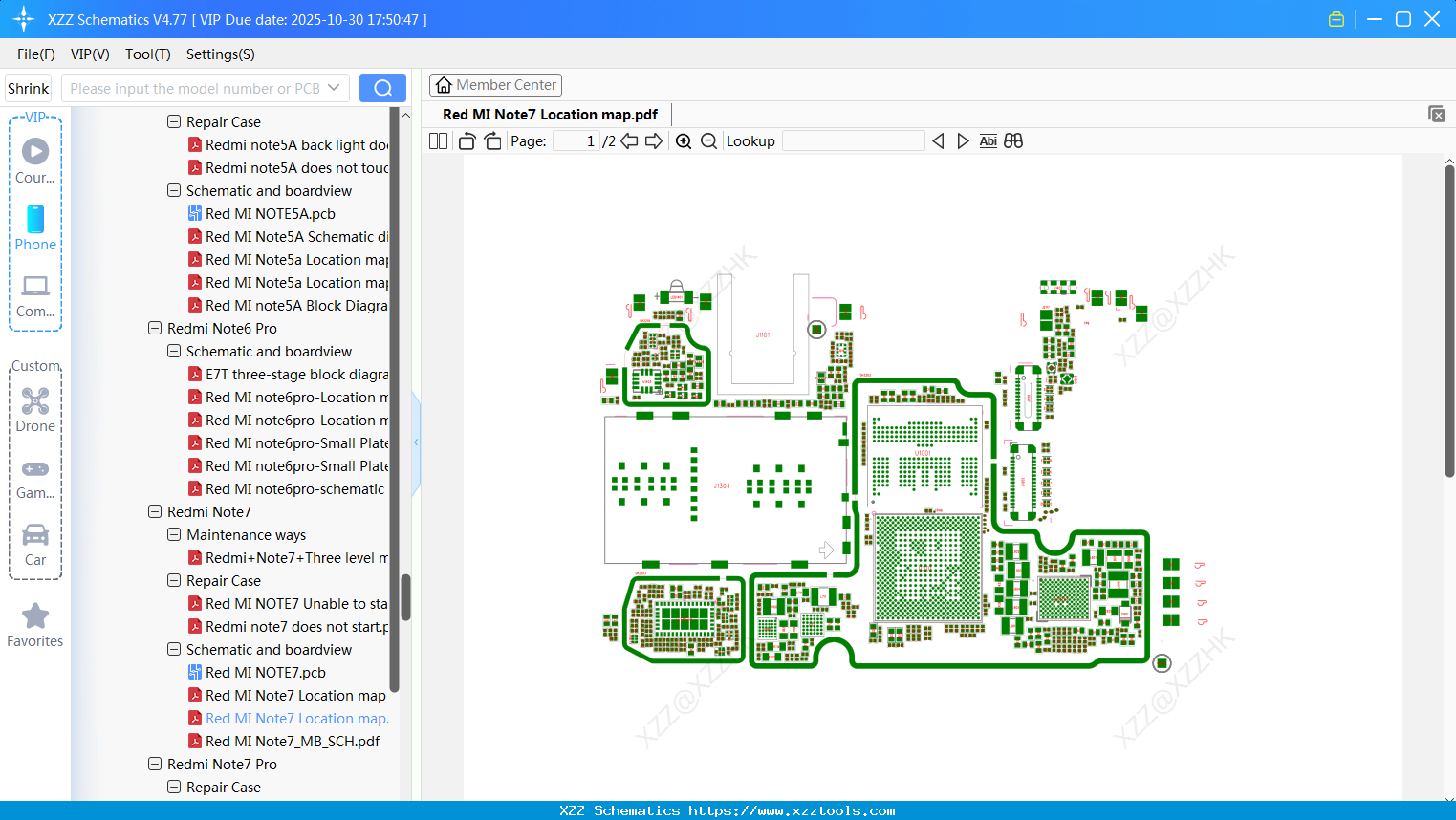Image resolution: width=1456 pixels, height=820 pixels.
Task: Click the binoculars search icon
Action: 1013,141
